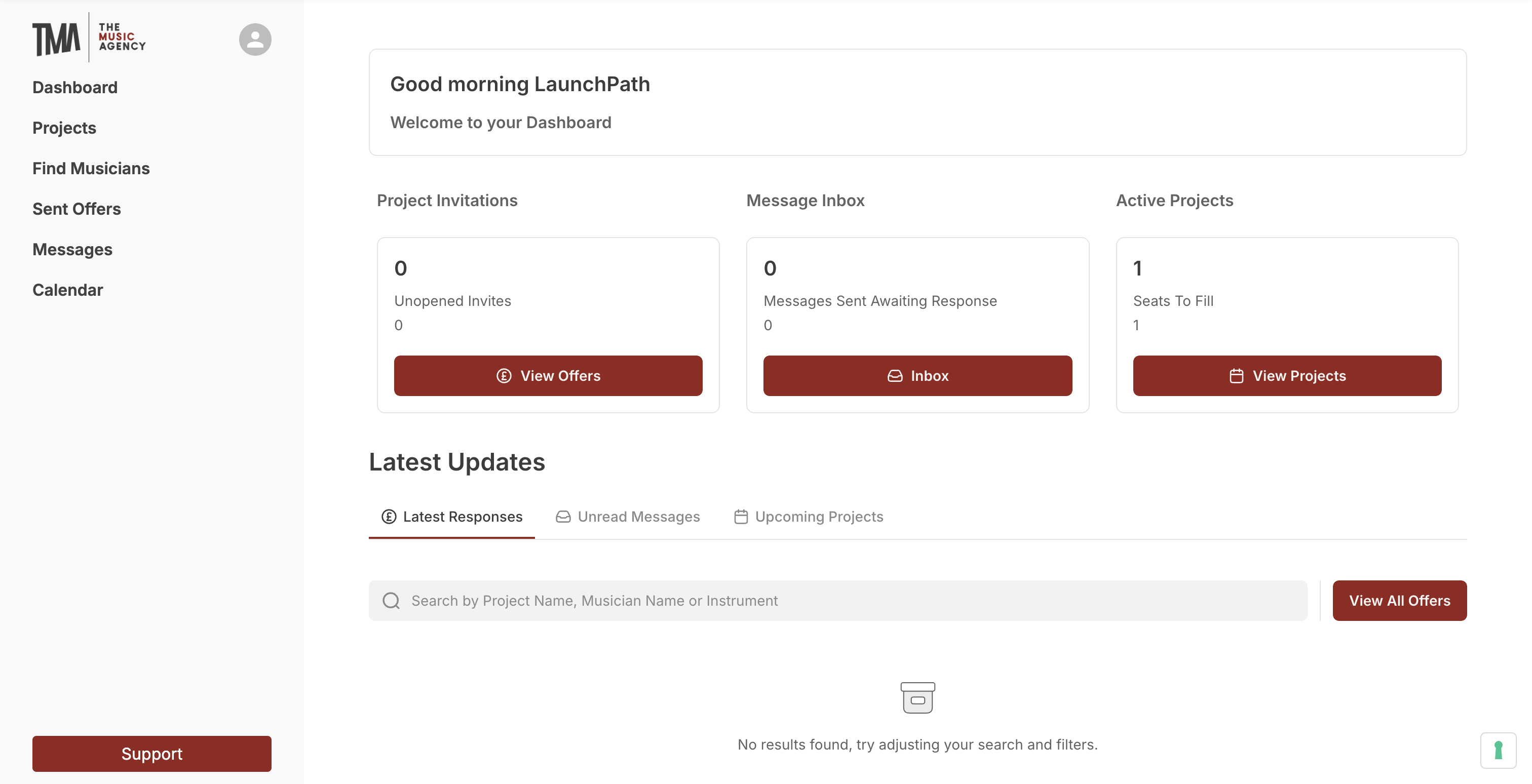
Task: Click the user profile avatar icon
Action: tap(255, 40)
